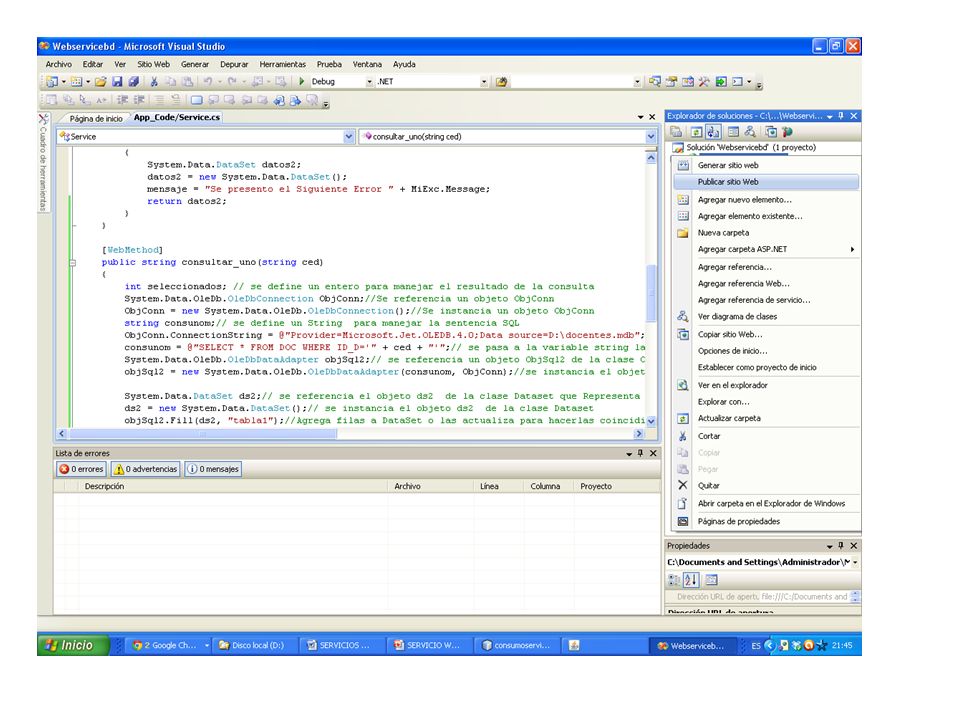Click the Undo arrow icon
The image size is (960, 720).
click(x=208, y=81)
